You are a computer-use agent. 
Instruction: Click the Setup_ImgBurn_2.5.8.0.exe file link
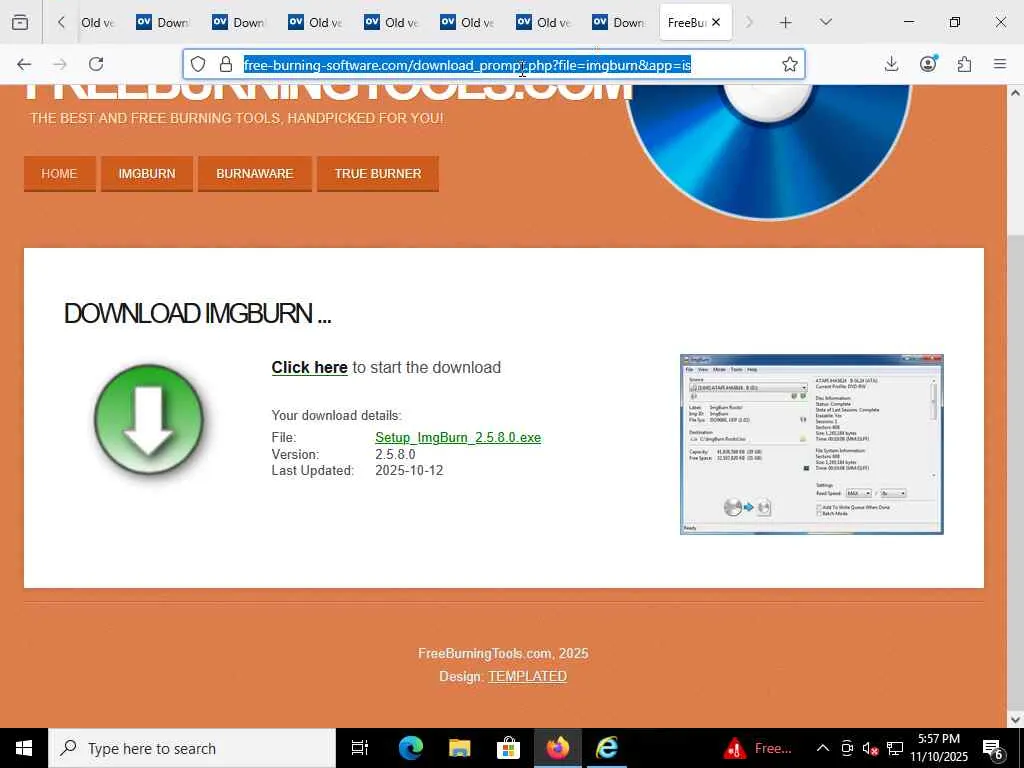[x=458, y=438]
